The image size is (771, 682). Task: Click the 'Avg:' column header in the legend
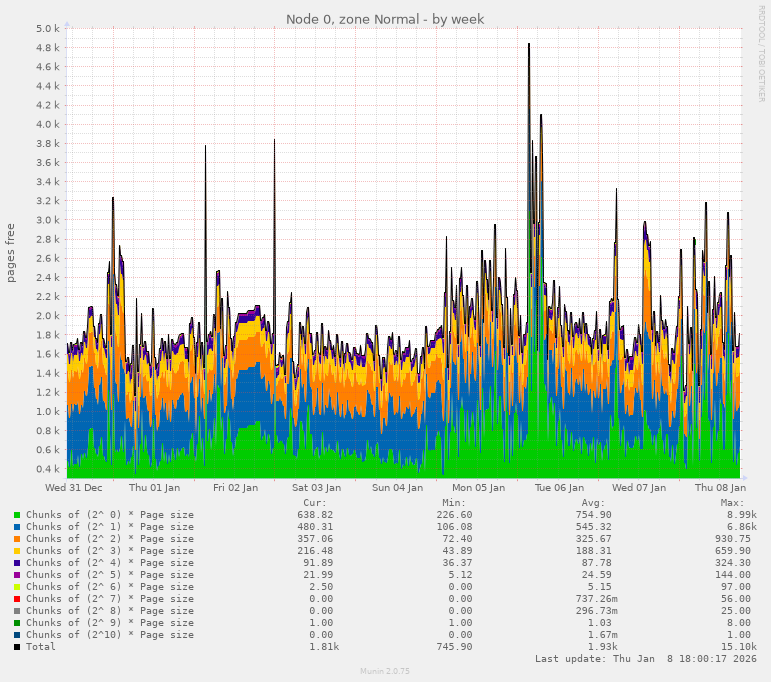(x=594, y=502)
